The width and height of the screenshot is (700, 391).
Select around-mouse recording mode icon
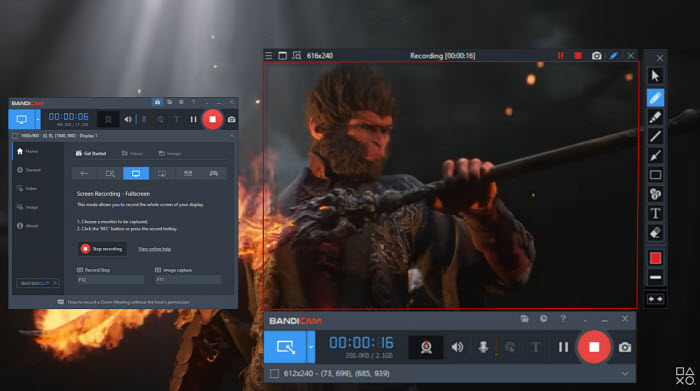pos(162,173)
